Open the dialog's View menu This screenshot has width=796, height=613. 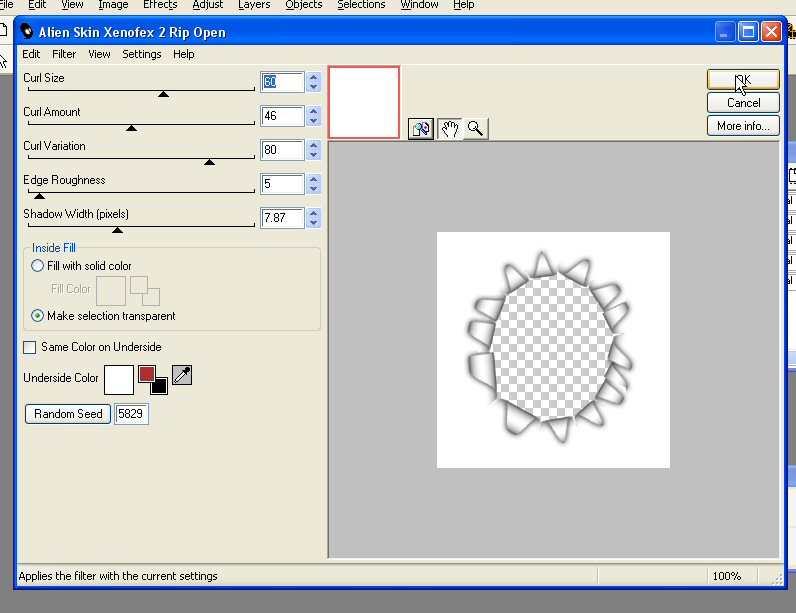click(x=99, y=54)
